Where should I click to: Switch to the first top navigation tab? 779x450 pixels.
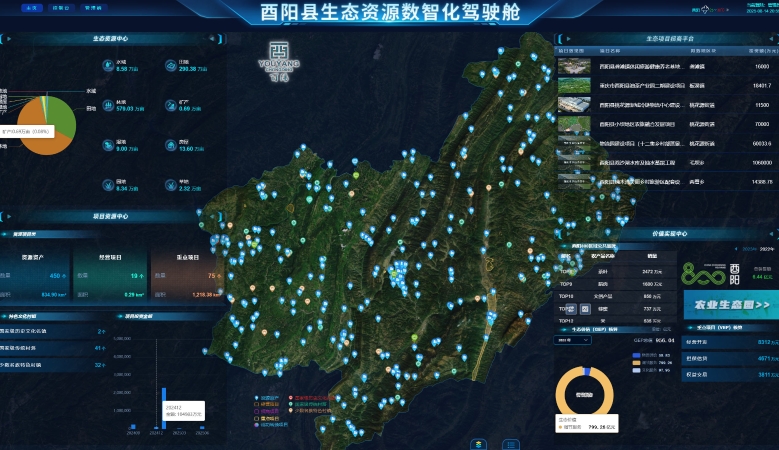(31, 7)
